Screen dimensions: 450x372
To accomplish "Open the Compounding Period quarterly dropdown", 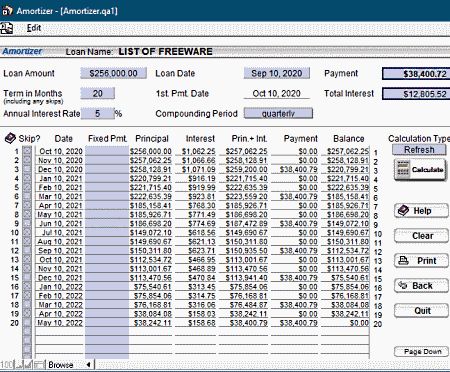I will (278, 113).
